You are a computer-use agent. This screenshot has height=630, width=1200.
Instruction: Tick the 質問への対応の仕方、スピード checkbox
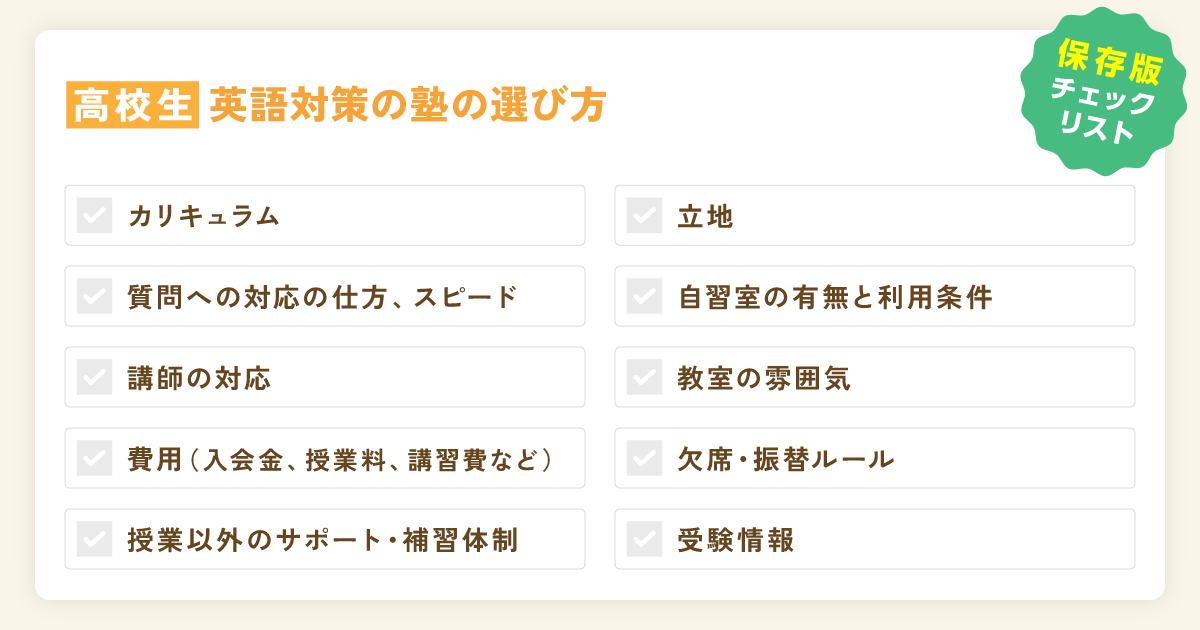coord(94,296)
